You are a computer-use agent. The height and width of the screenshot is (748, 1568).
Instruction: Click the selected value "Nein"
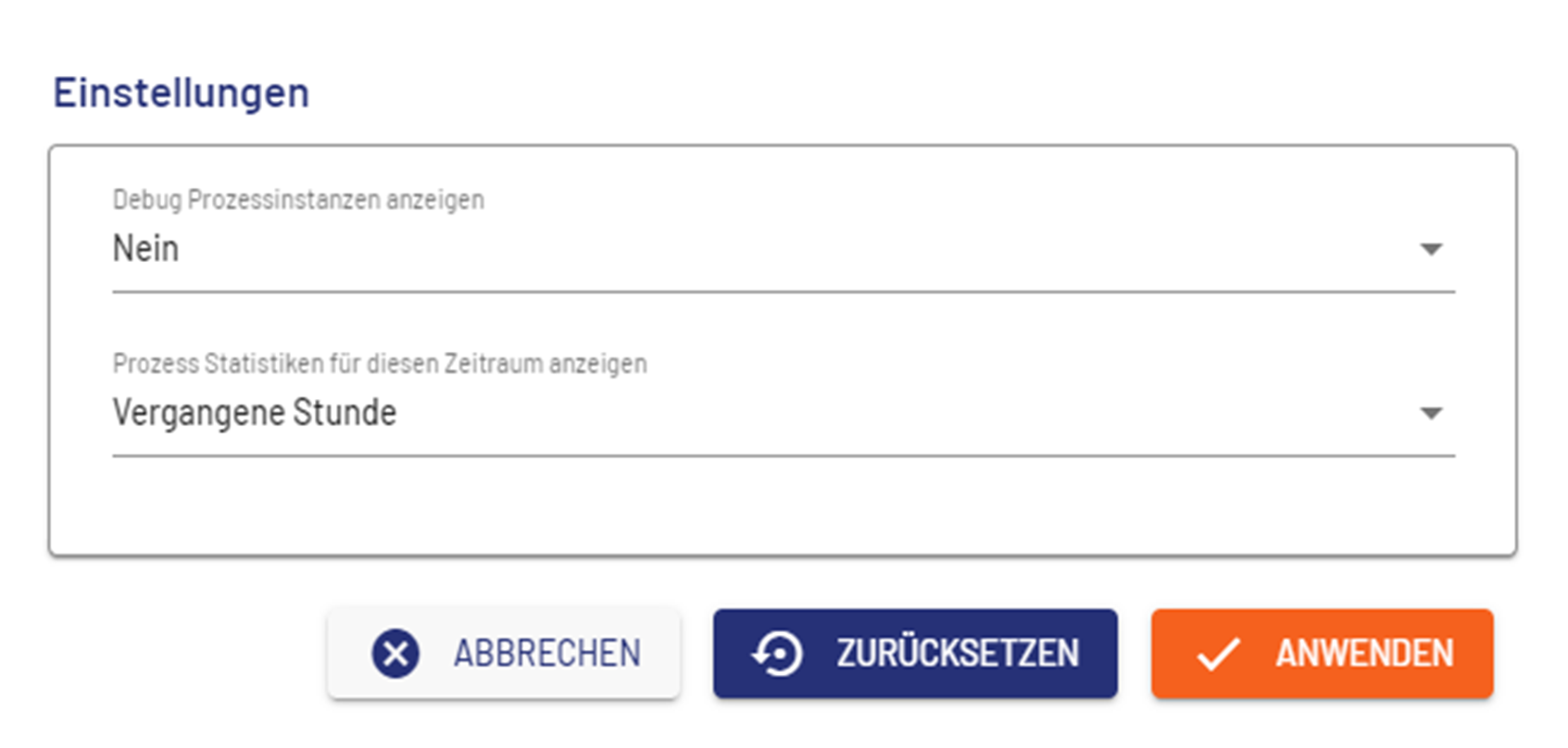[x=145, y=249]
